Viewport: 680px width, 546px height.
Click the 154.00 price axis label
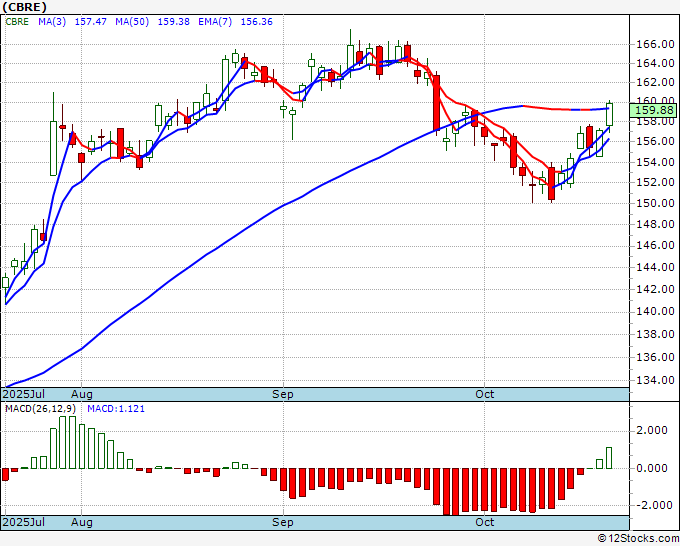pyautogui.click(x=655, y=163)
